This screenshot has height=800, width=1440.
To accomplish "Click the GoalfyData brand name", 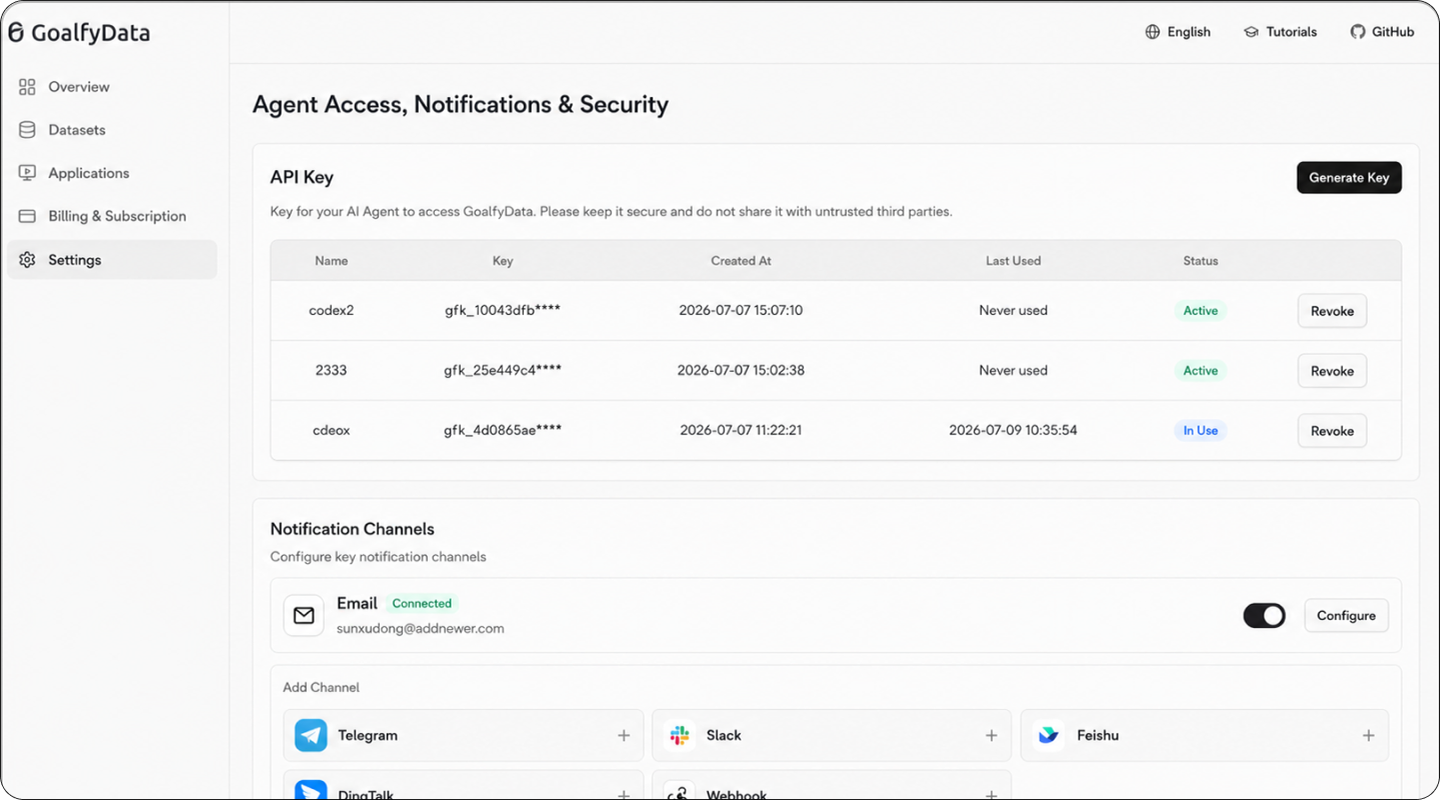I will (90, 33).
